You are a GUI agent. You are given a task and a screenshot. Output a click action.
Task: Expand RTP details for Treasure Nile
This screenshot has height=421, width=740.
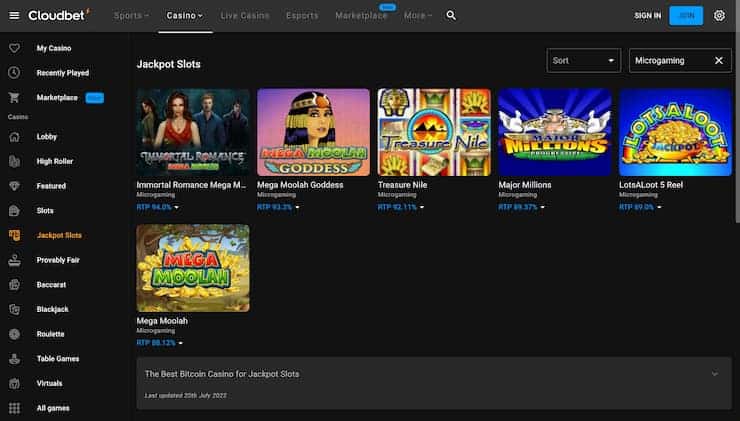(401, 207)
